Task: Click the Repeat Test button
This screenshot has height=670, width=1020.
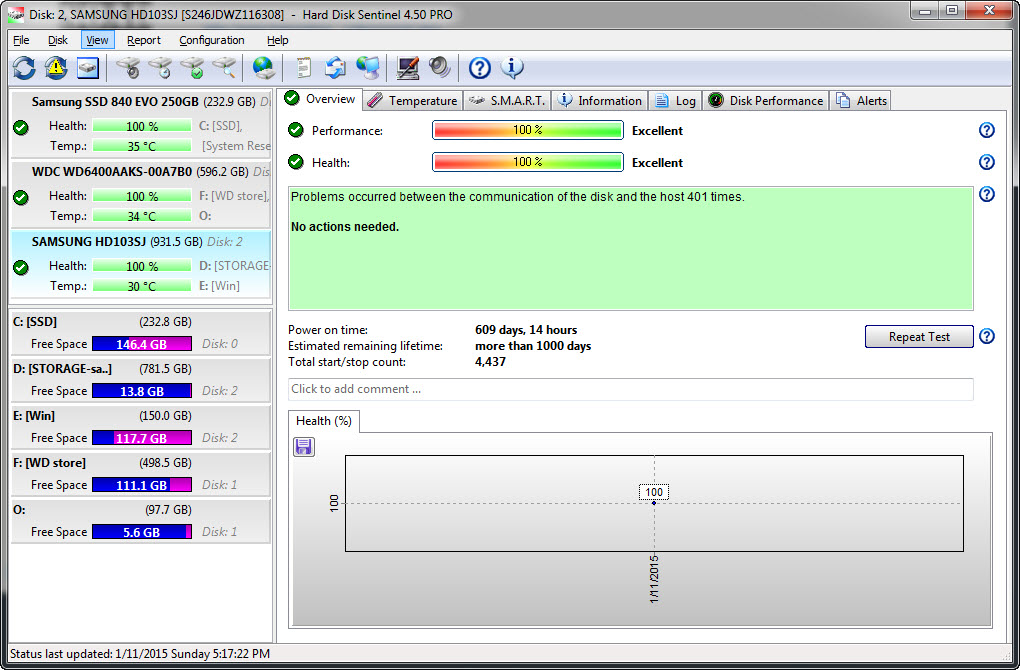Action: pos(919,336)
